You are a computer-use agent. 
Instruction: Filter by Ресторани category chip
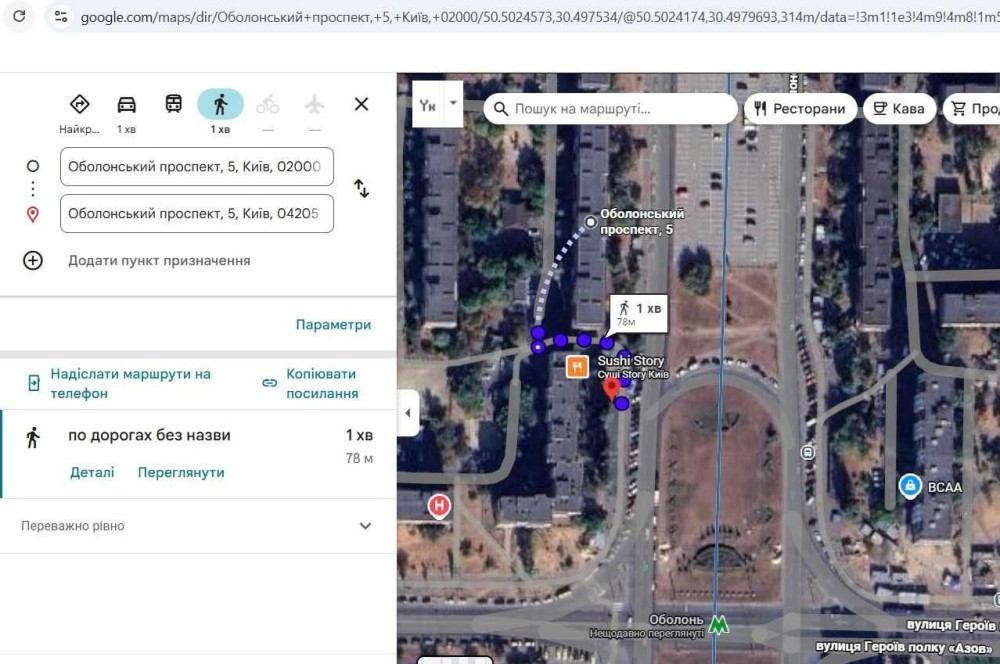[x=800, y=109]
